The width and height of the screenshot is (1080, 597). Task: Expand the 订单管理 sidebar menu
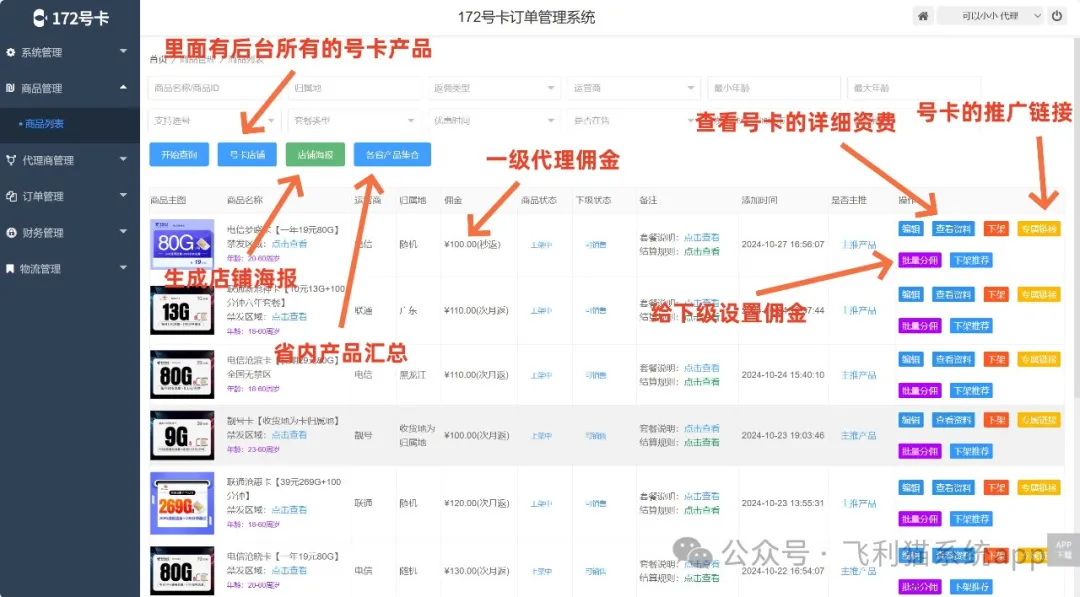[70, 196]
